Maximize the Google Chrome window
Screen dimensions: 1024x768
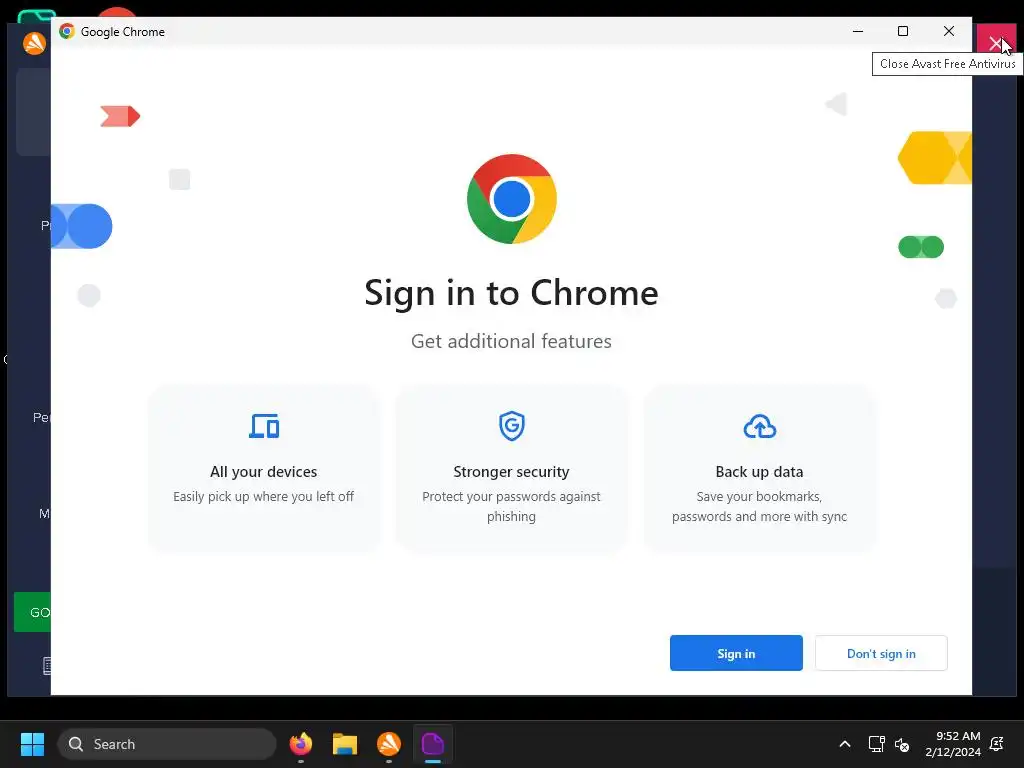click(x=903, y=31)
